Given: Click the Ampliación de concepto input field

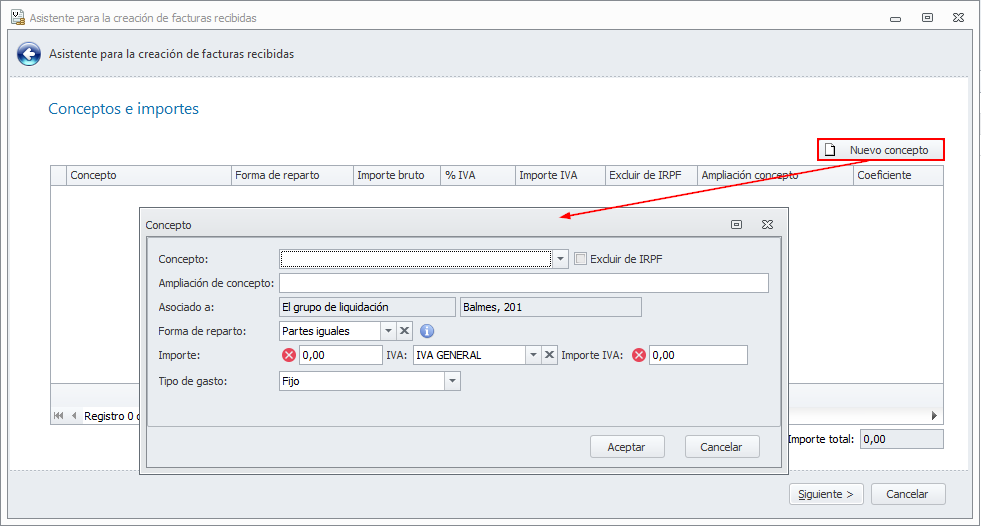Looking at the screenshot, I should pyautogui.click(x=524, y=283).
